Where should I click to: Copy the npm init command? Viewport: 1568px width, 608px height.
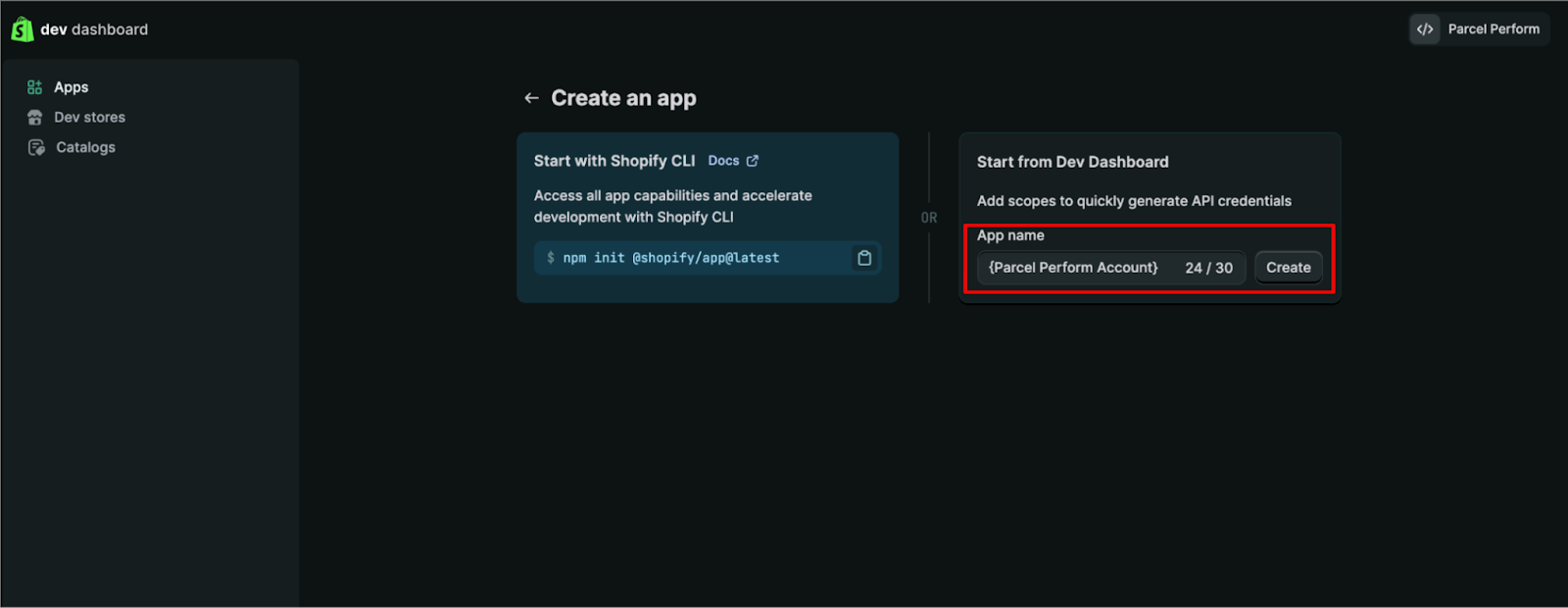point(864,258)
